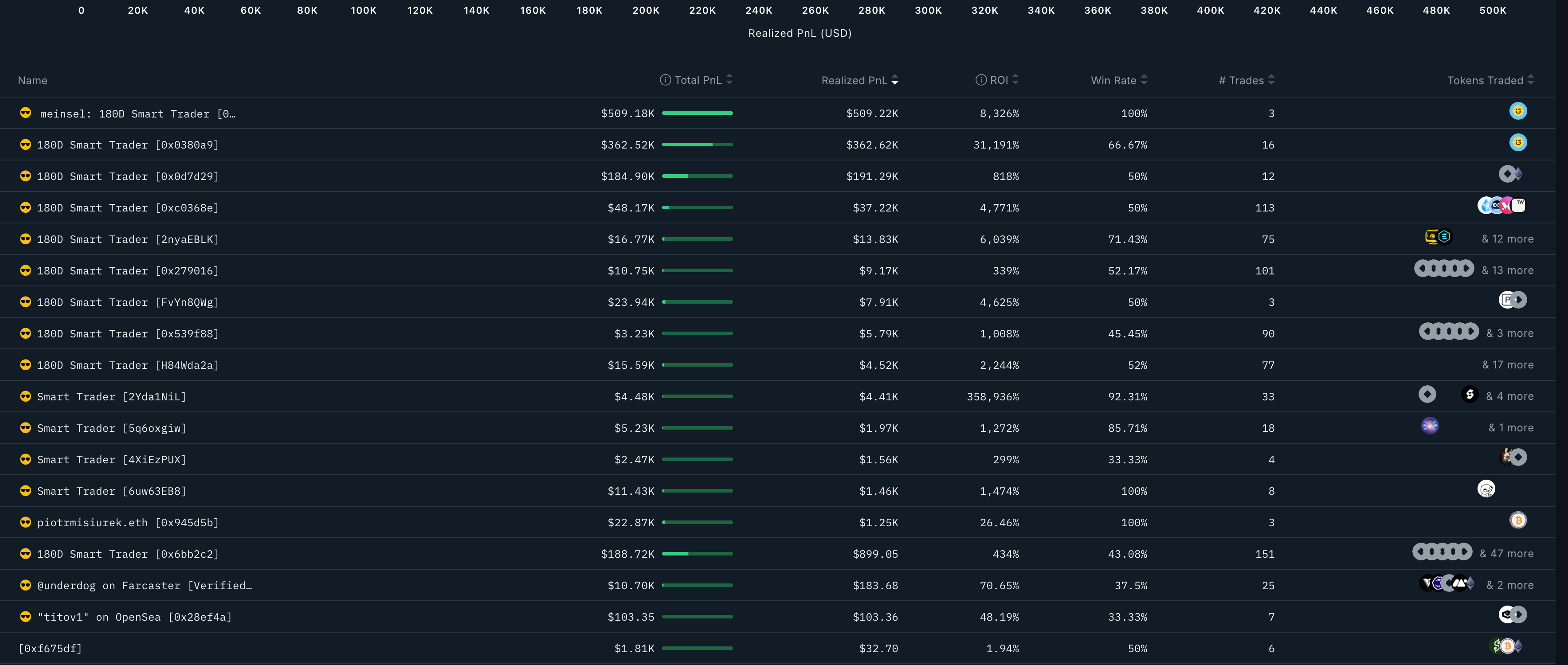This screenshot has width=1568, height=665.
Task: Click the white face token icon in 6uw63EB8 row
Action: (1486, 489)
